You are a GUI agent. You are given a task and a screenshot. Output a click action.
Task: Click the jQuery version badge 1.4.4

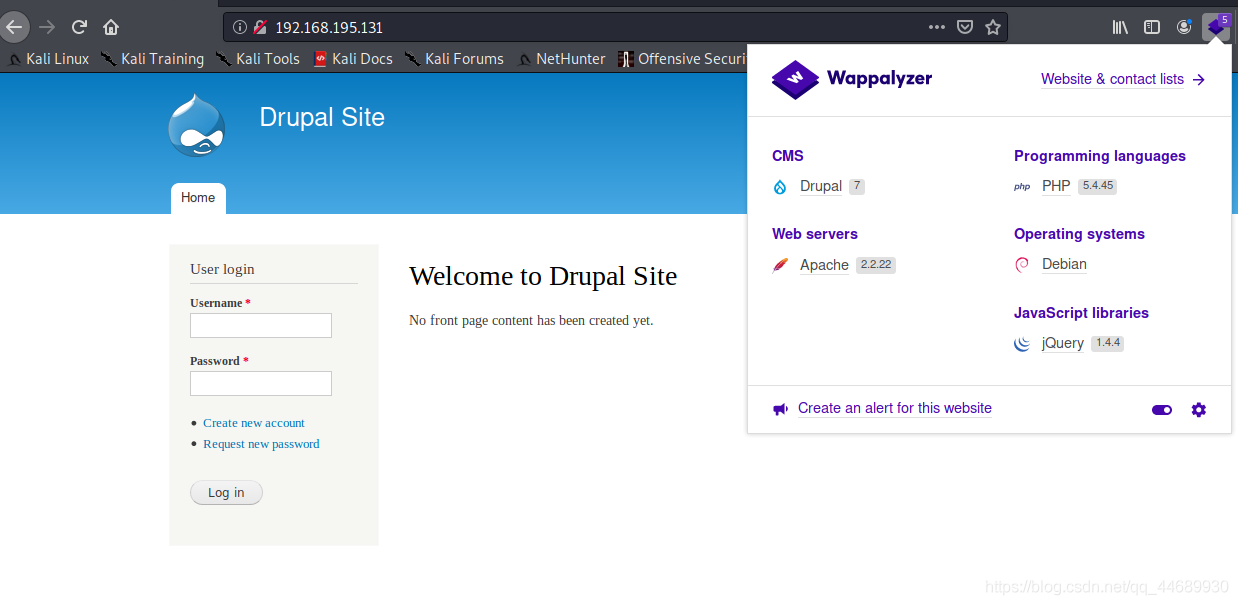pyautogui.click(x=1107, y=343)
